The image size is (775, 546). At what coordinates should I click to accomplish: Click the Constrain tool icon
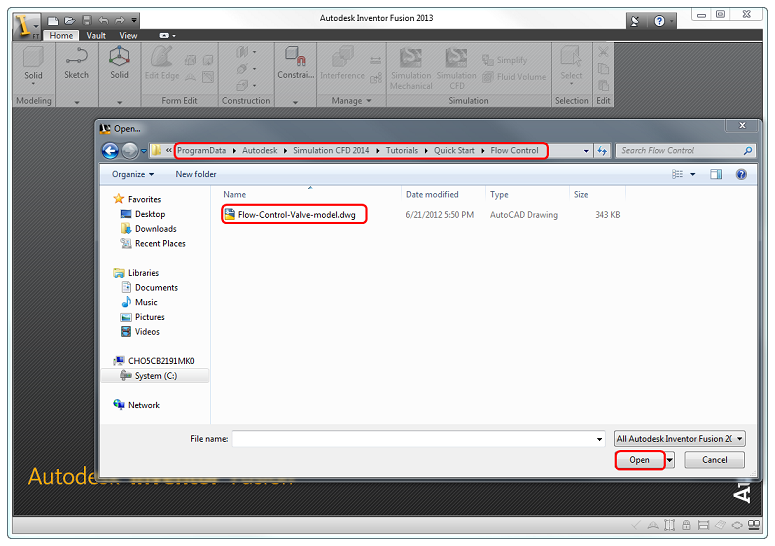(296, 63)
